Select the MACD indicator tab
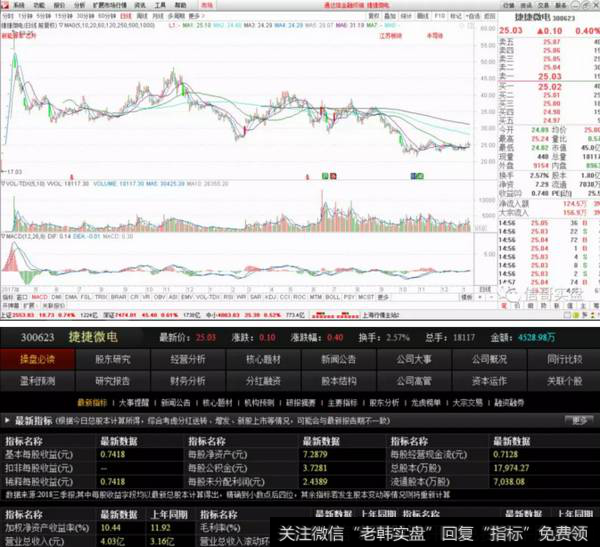 pos(39,297)
